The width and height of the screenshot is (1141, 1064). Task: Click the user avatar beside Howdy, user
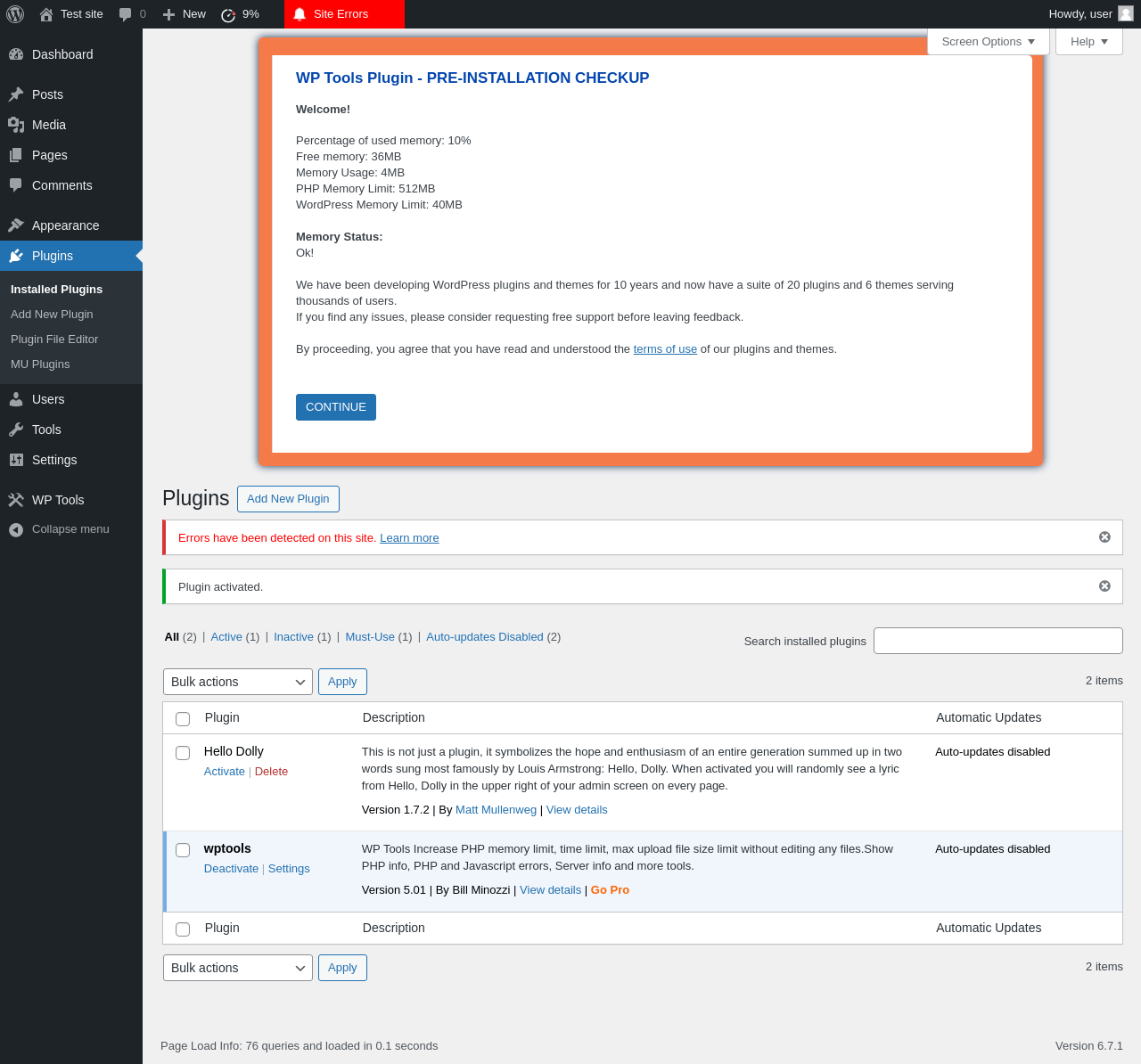[1126, 13]
